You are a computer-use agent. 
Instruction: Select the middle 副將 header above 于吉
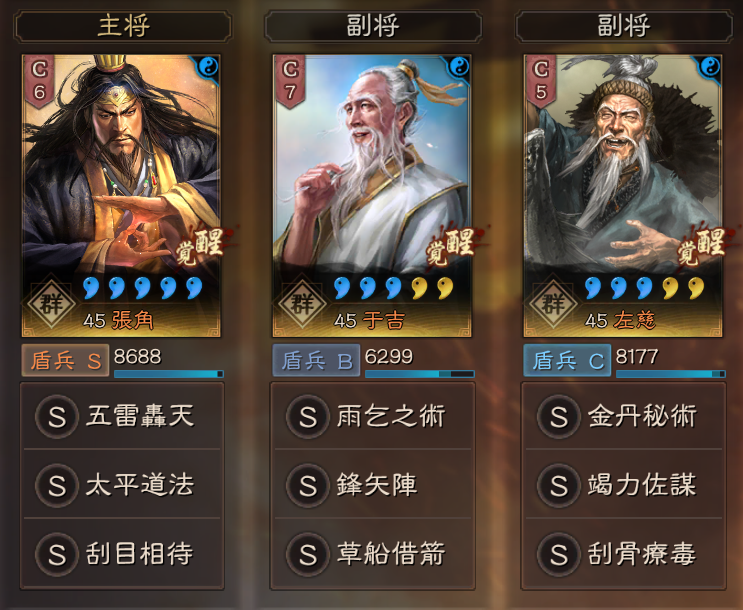(x=373, y=26)
